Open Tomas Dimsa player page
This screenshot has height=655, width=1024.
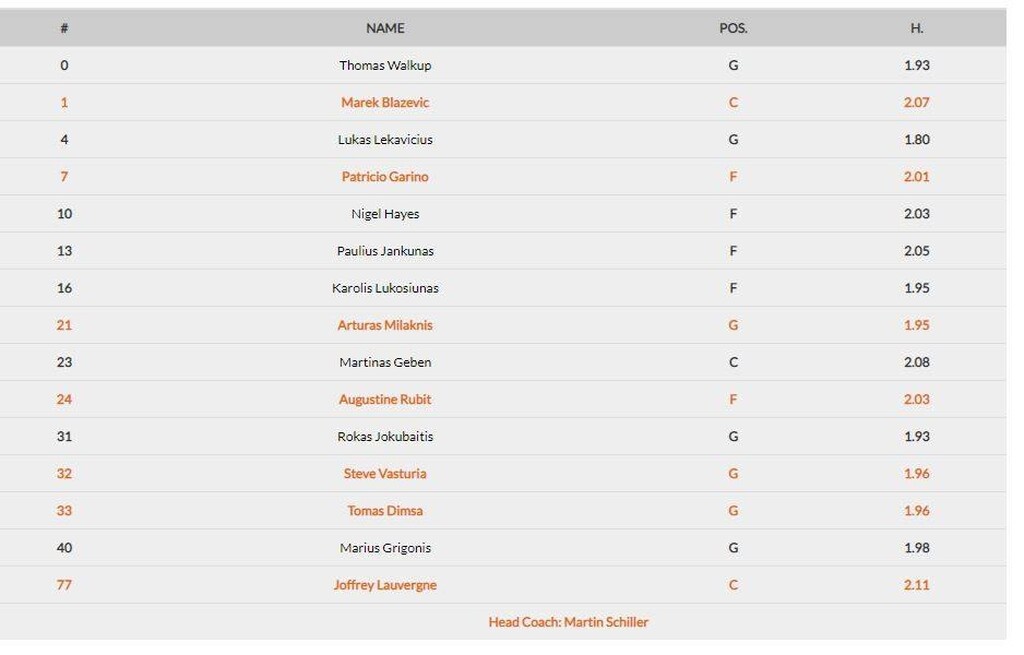point(385,511)
